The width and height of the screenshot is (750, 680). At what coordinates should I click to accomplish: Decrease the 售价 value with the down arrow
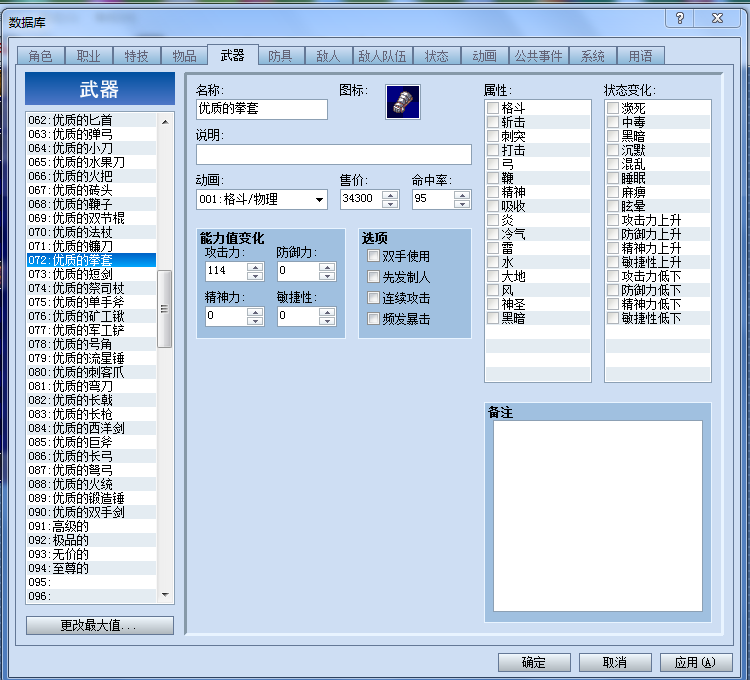point(390,204)
